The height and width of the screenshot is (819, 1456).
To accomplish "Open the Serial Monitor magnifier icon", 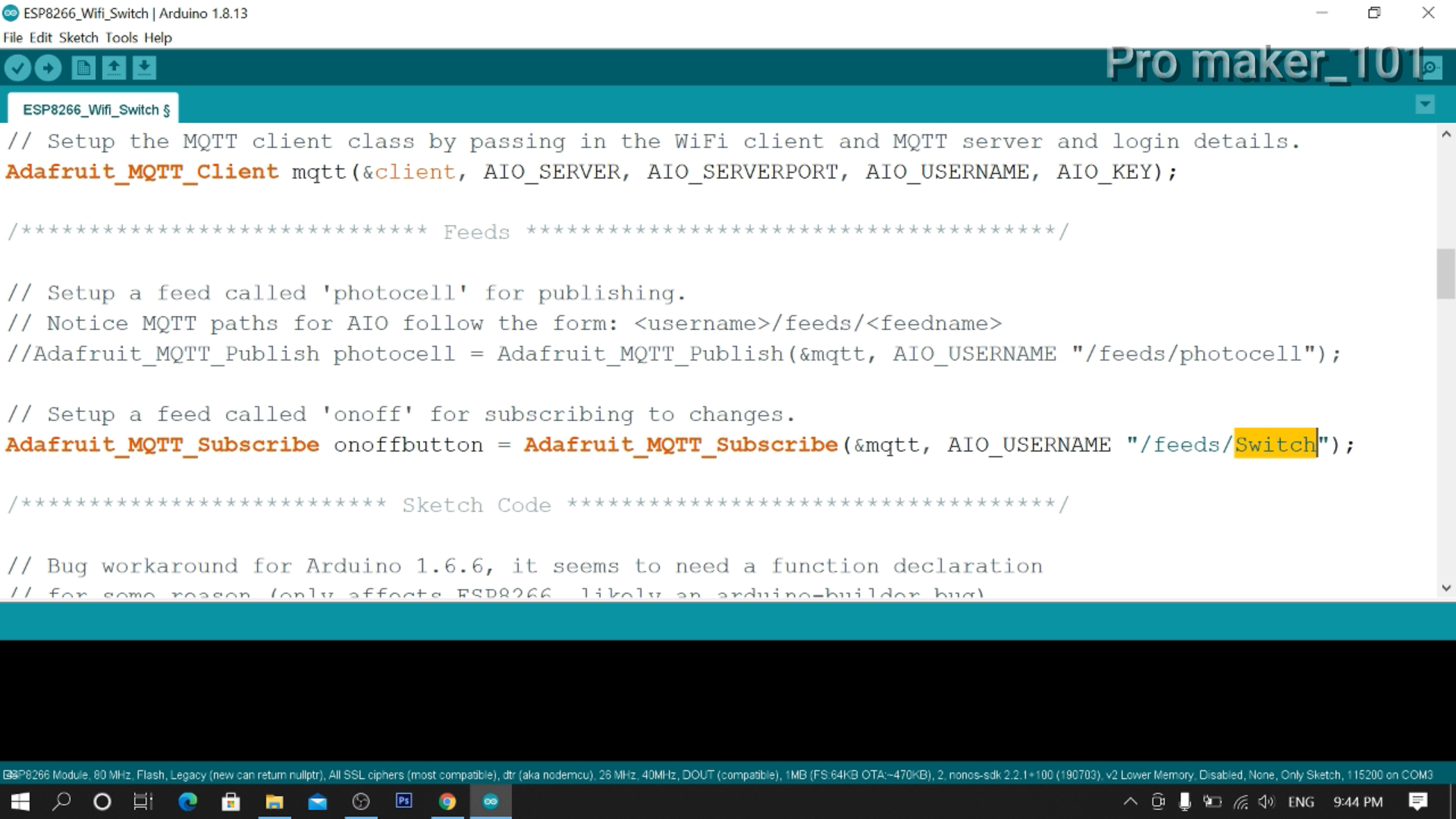I will tap(1429, 67).
